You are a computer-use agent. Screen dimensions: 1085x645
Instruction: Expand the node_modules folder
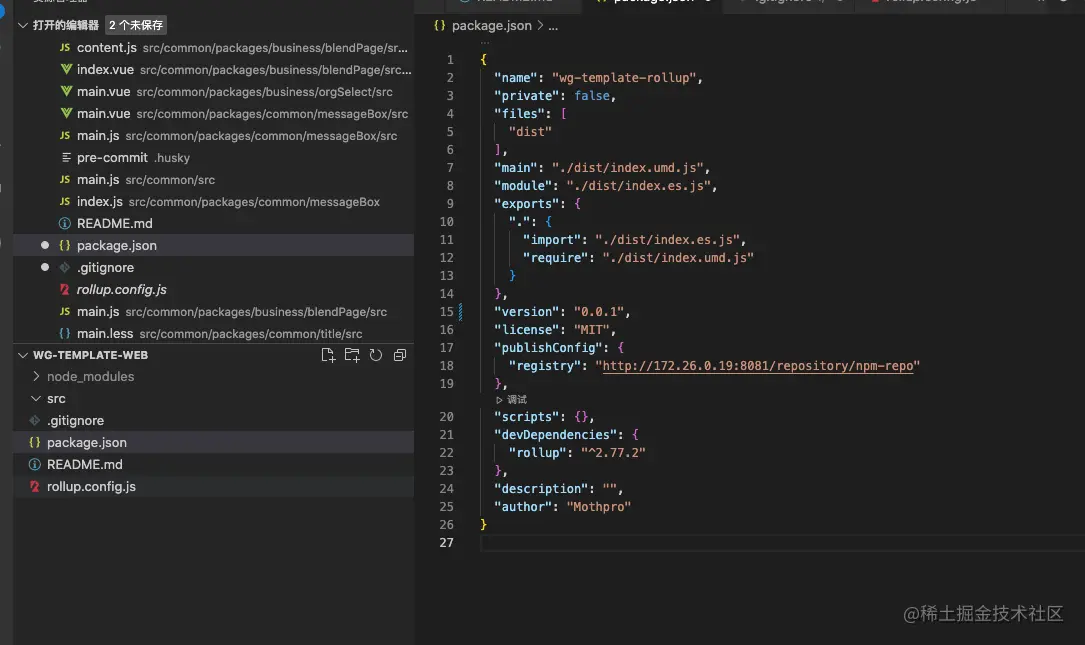pyautogui.click(x=36, y=376)
